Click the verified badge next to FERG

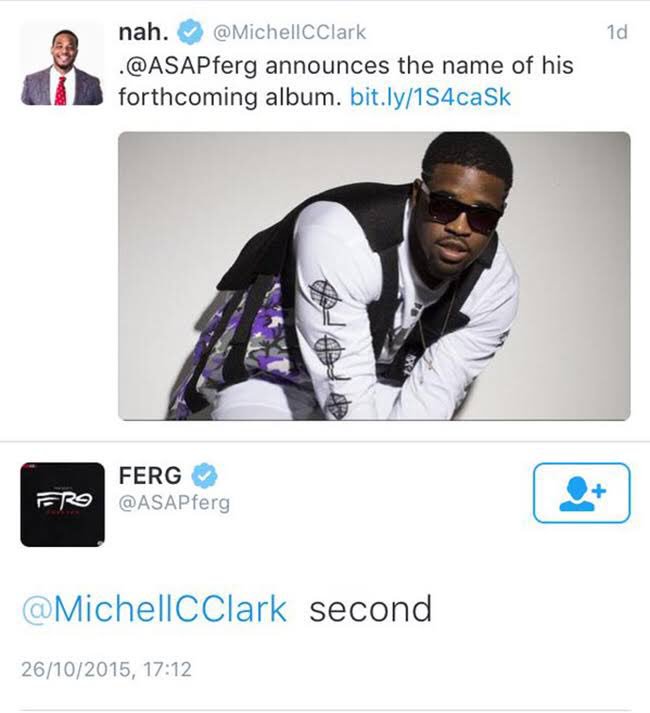[x=204, y=476]
